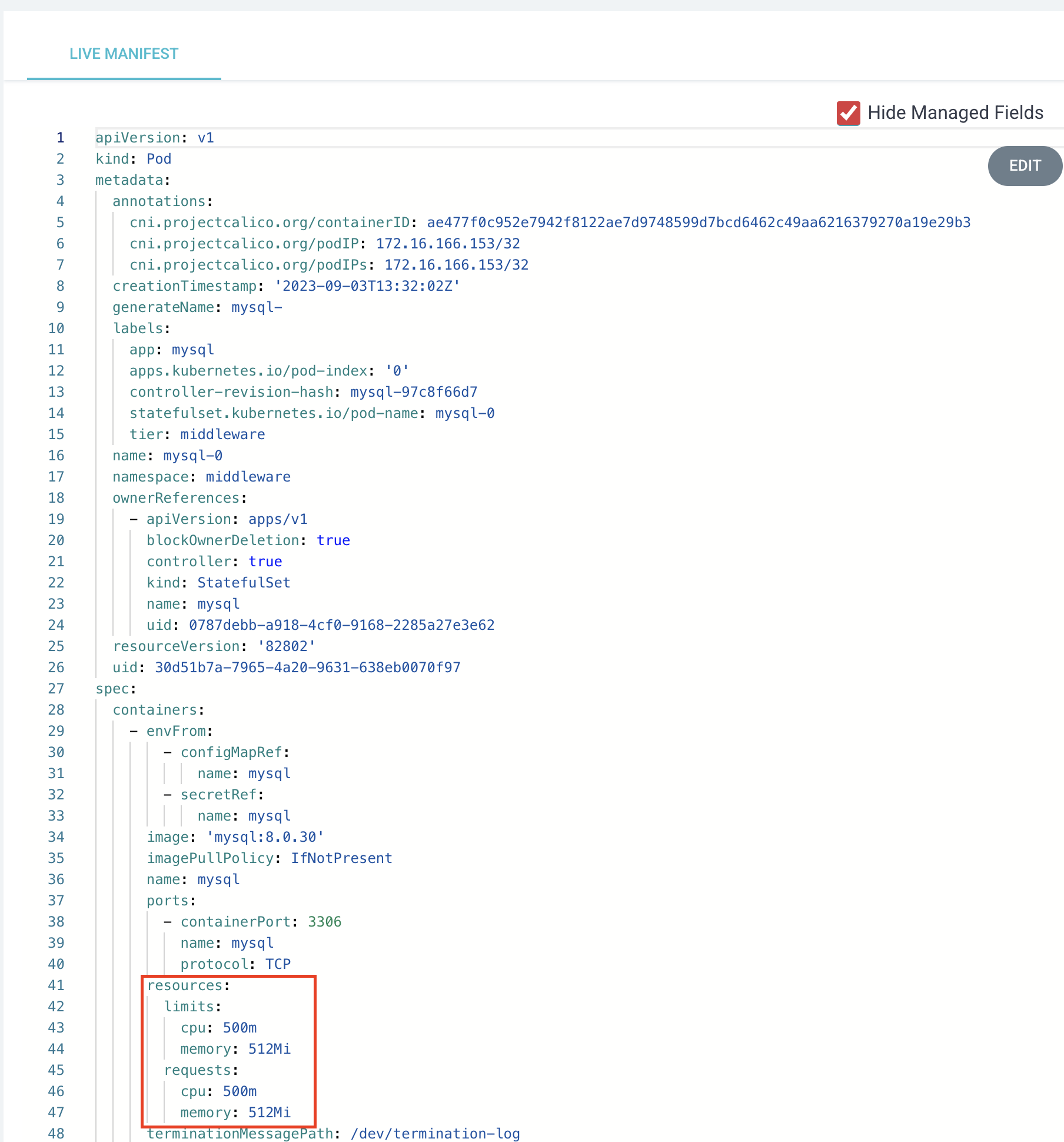This screenshot has height=1142, width=1064.
Task: Click the podIP value 172.16.166.153/32 on line 6
Action: coord(448,244)
